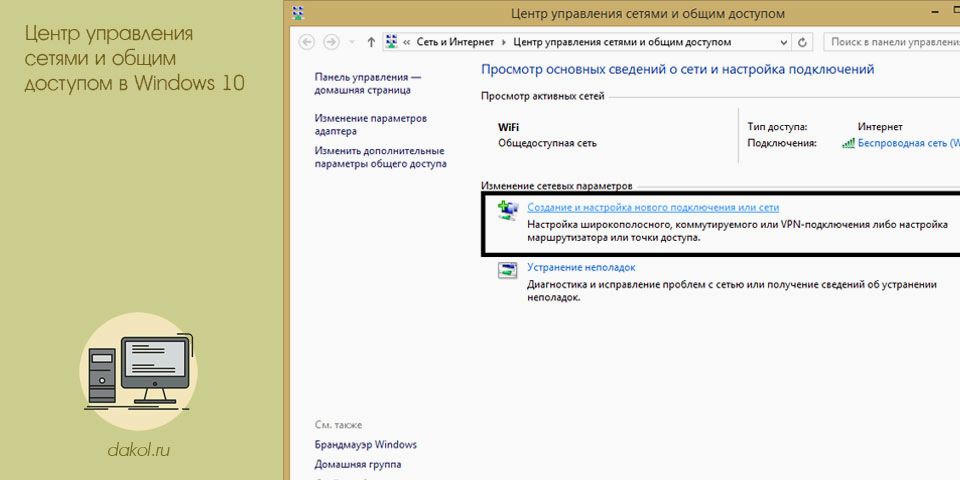Click the new connection setup icon

508,210
